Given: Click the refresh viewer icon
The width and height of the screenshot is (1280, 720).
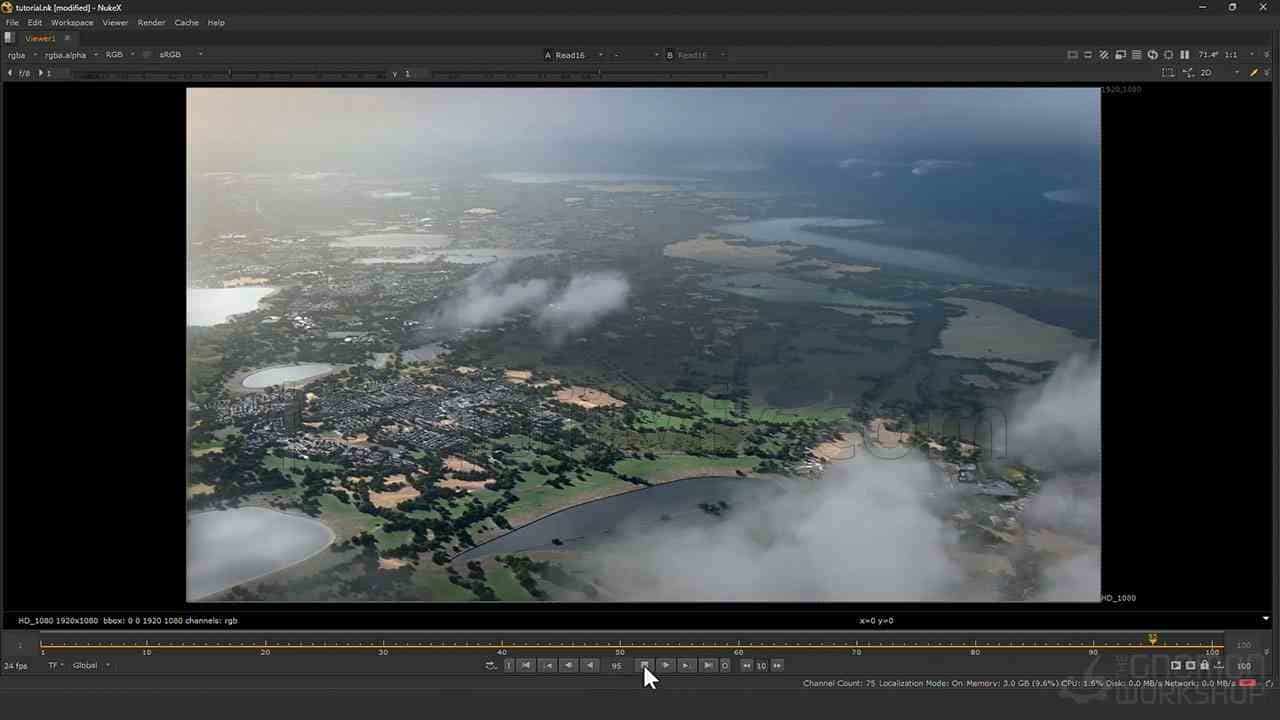Looking at the screenshot, I should (1152, 55).
